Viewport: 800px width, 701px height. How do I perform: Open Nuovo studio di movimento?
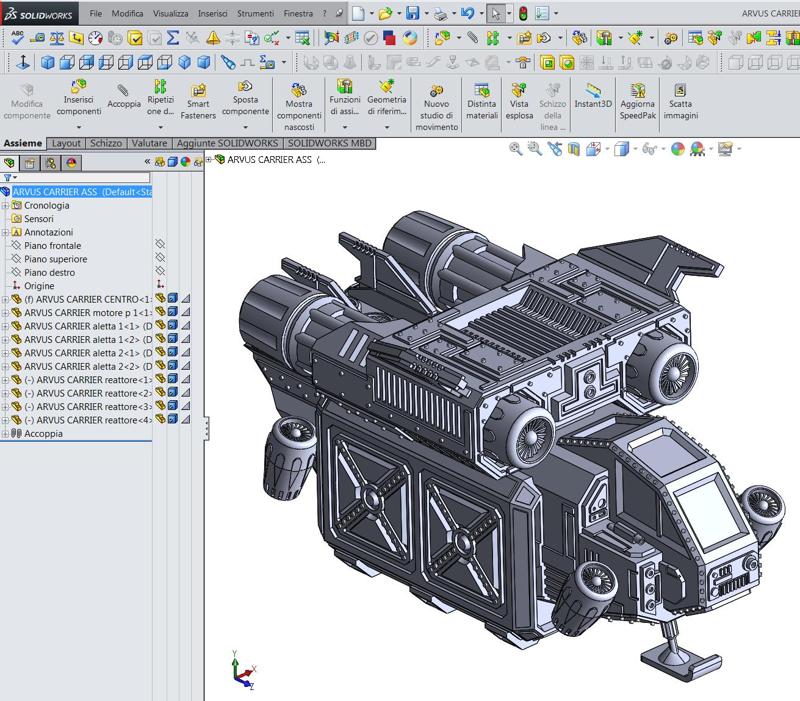(x=436, y=105)
